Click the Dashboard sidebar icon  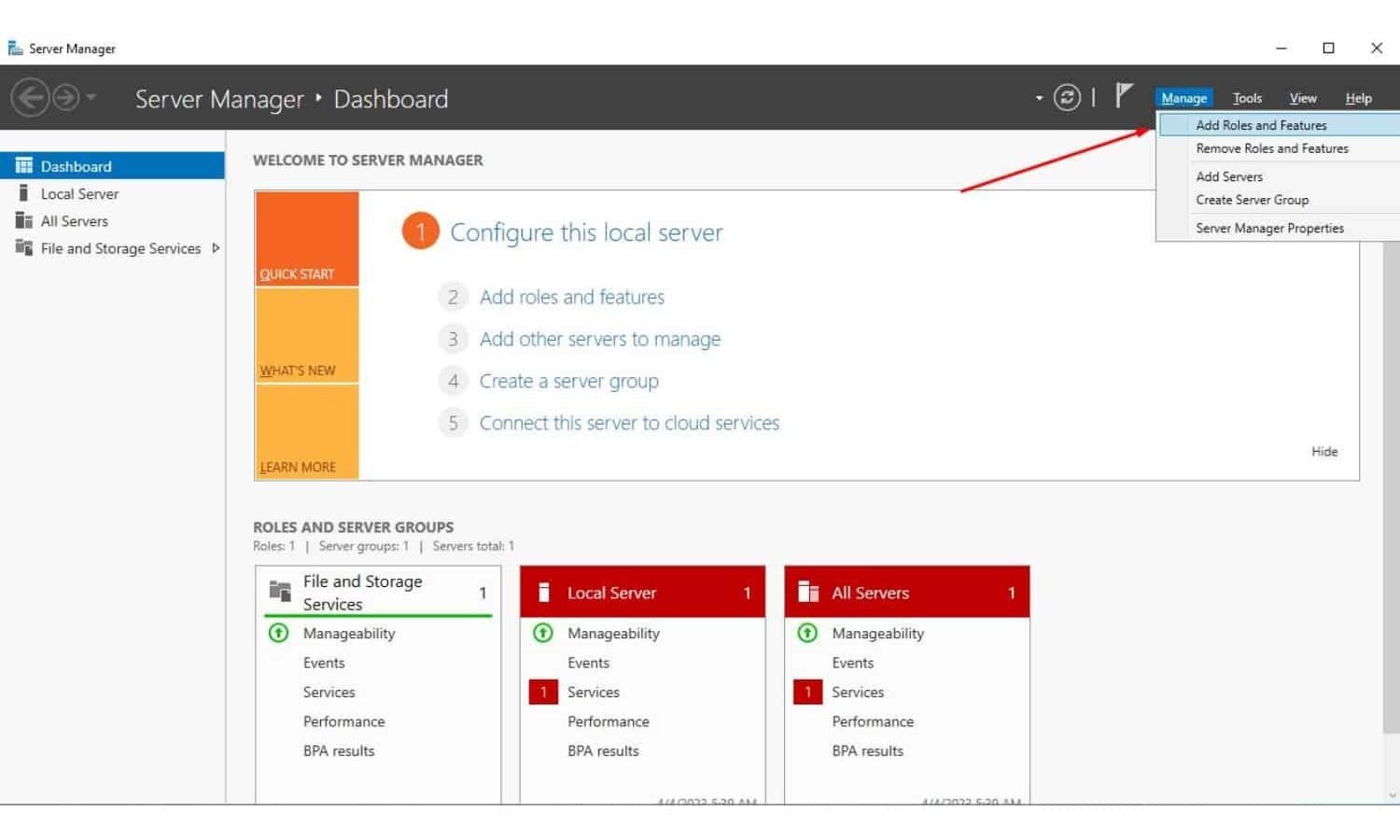click(x=24, y=166)
